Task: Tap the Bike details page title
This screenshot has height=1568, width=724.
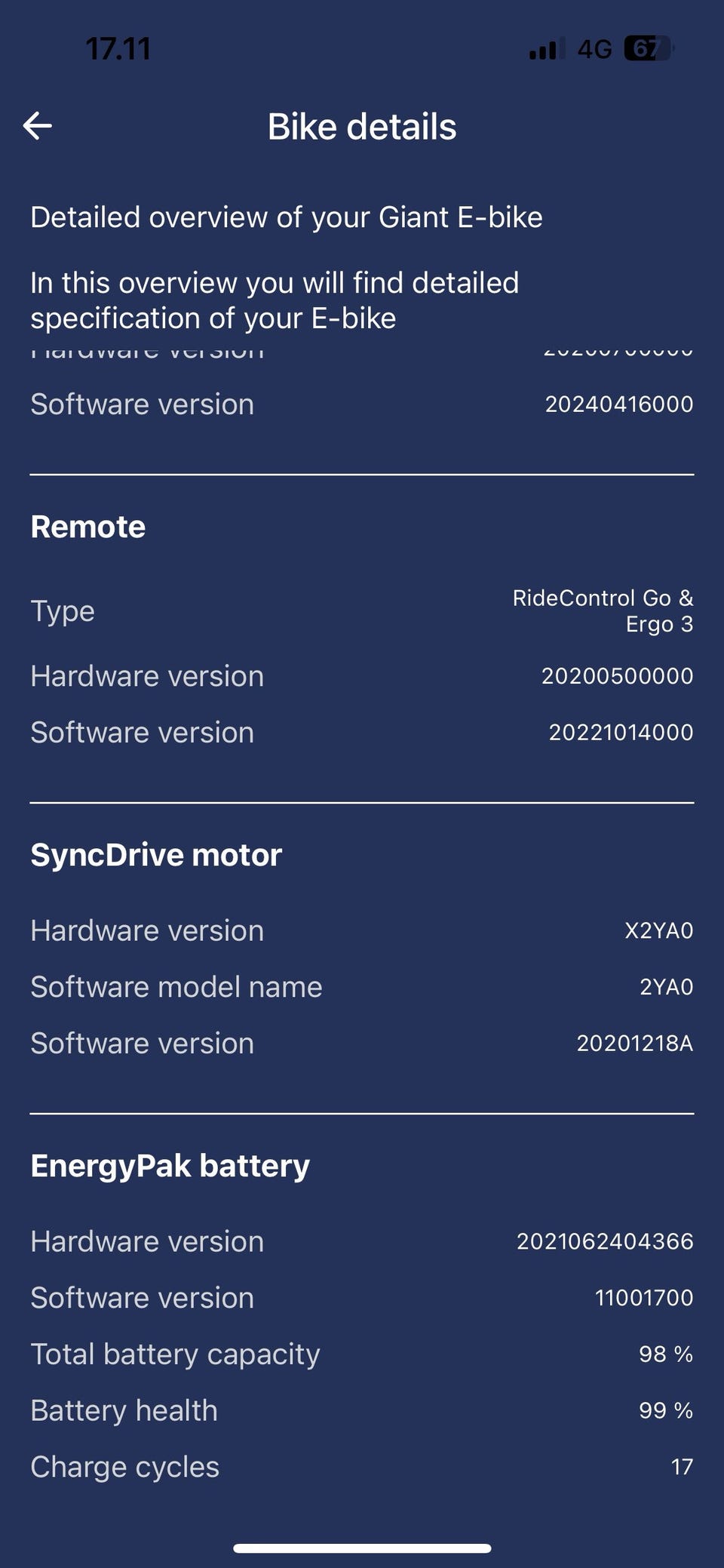Action: [362, 127]
